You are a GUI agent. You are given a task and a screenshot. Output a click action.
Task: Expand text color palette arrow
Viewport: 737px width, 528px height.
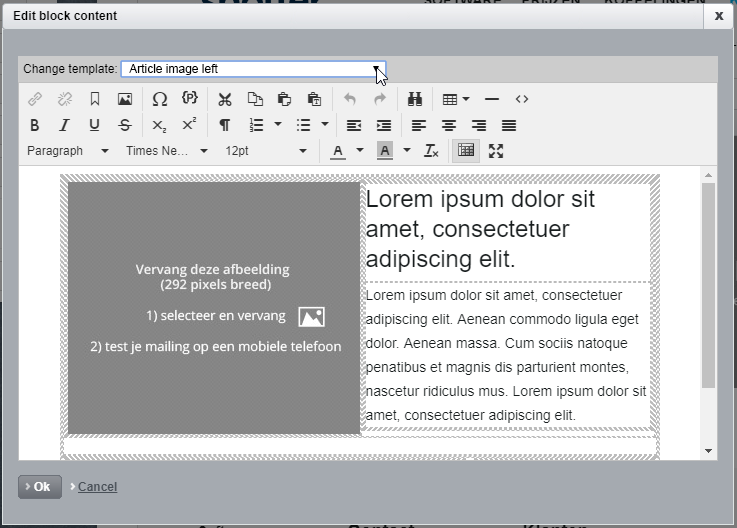pyautogui.click(x=360, y=150)
